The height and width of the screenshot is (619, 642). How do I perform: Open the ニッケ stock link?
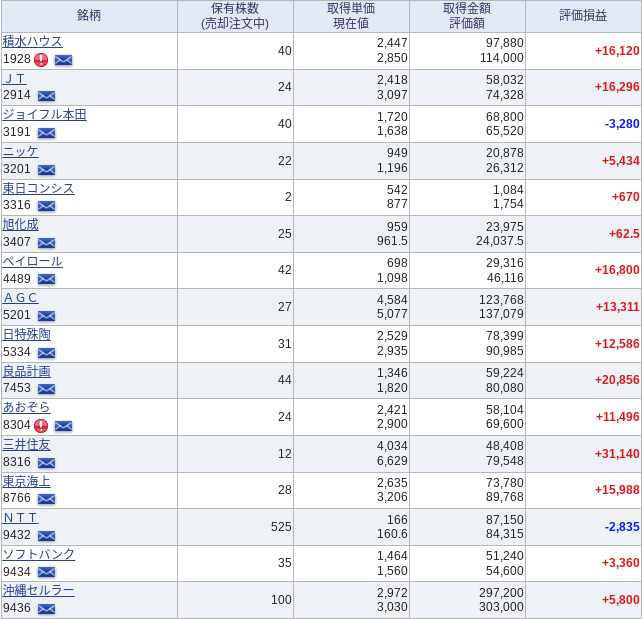[x=20, y=151]
